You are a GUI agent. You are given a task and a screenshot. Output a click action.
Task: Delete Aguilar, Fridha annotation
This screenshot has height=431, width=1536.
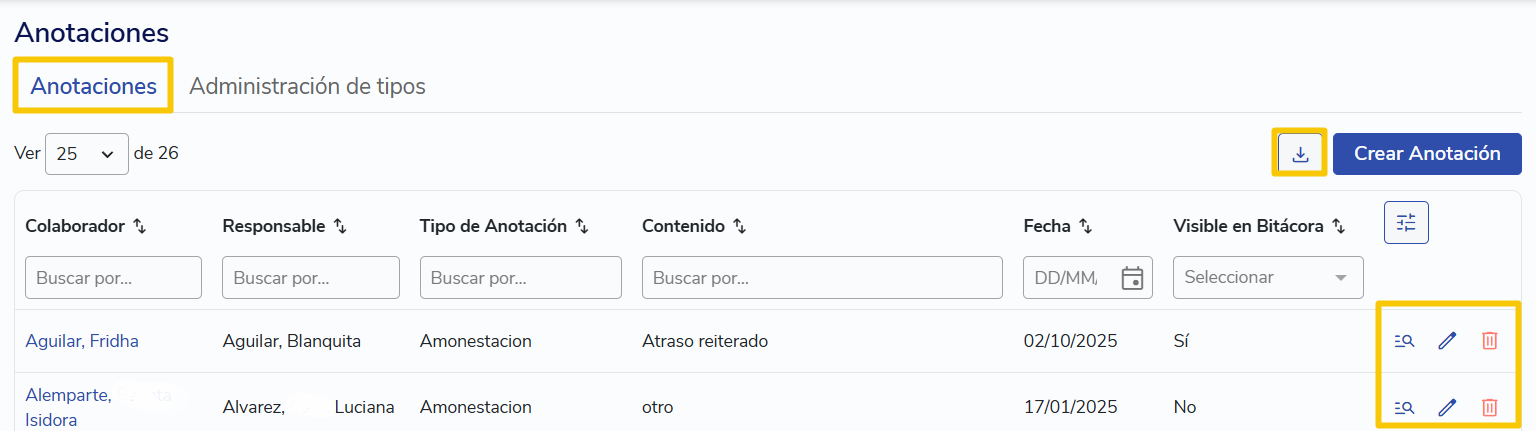[1489, 341]
